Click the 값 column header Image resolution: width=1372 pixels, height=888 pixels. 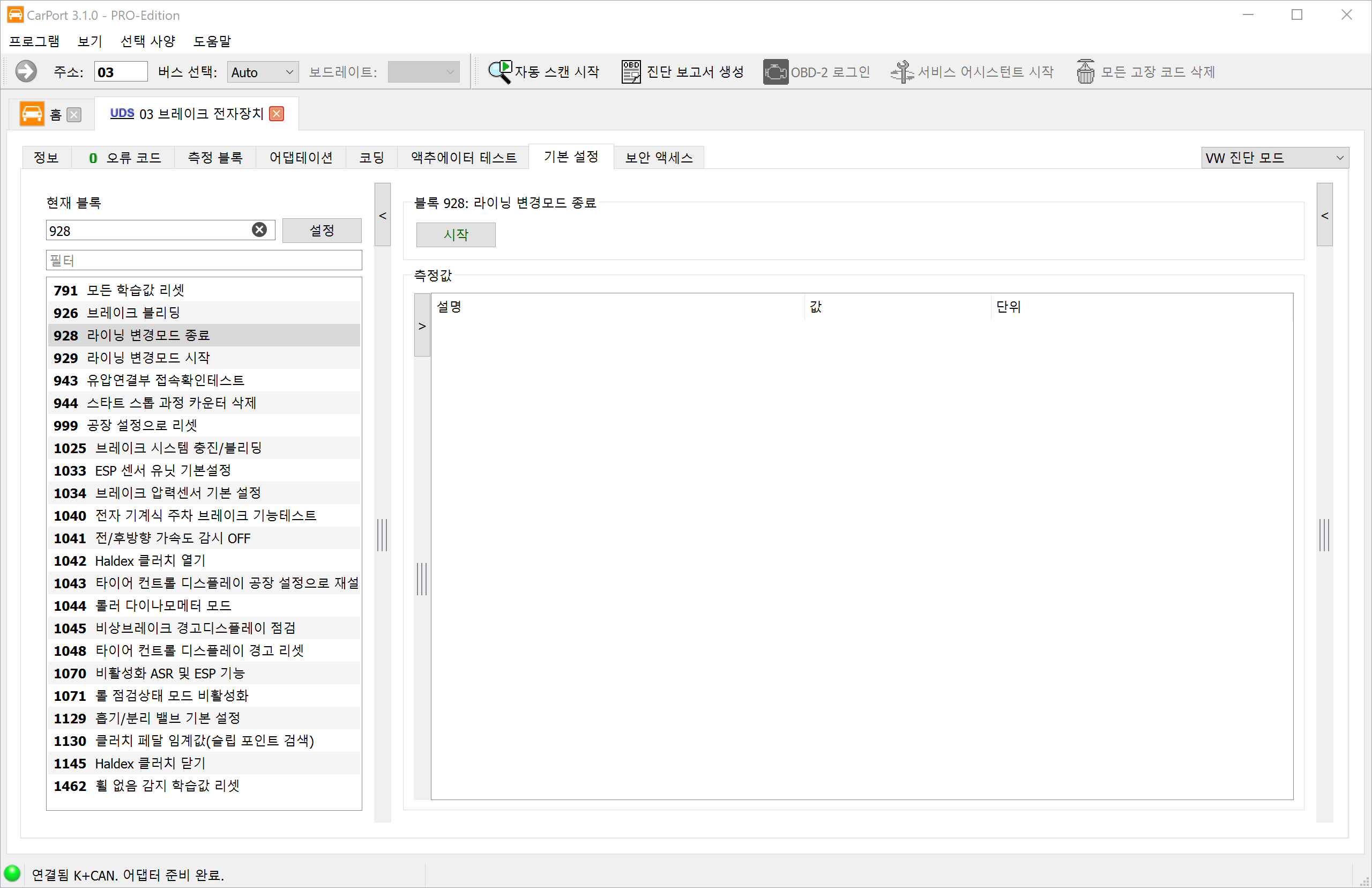click(897, 306)
